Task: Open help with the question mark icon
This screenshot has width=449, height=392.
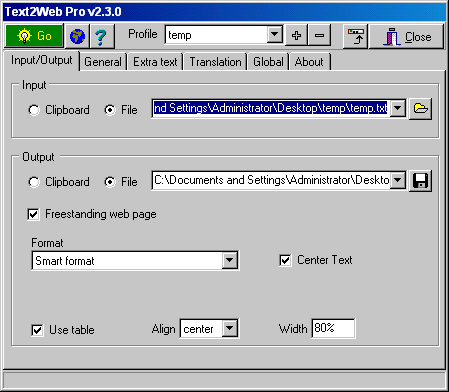Action: 101,36
